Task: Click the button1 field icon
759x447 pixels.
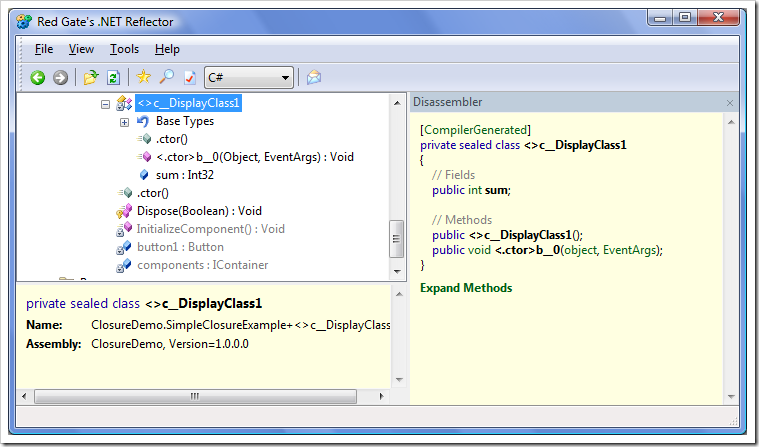Action: point(124,247)
